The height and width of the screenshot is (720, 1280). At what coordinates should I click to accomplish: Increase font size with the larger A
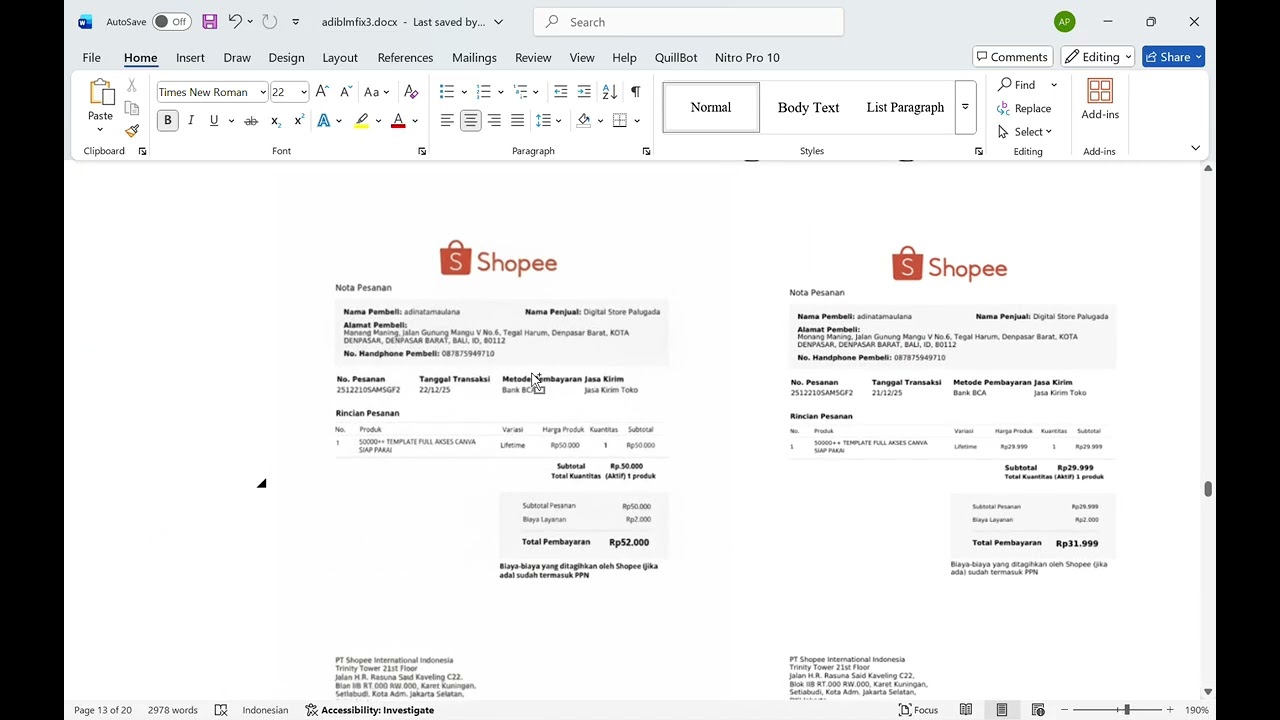coord(322,92)
